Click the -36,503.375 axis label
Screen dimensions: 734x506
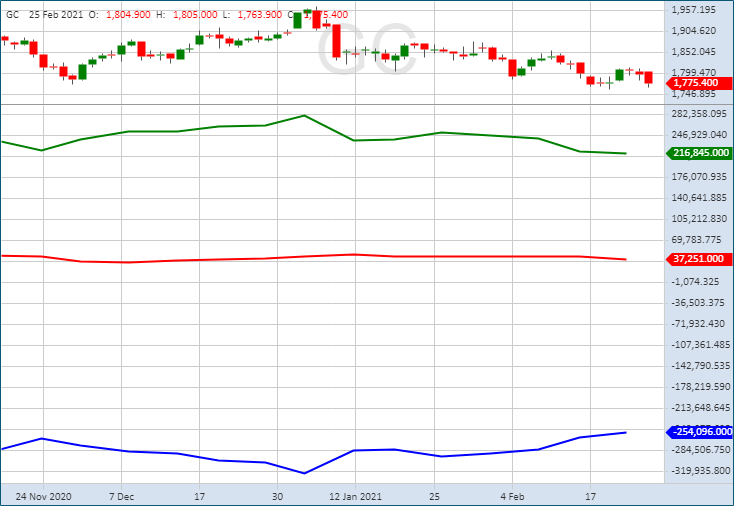click(698, 303)
